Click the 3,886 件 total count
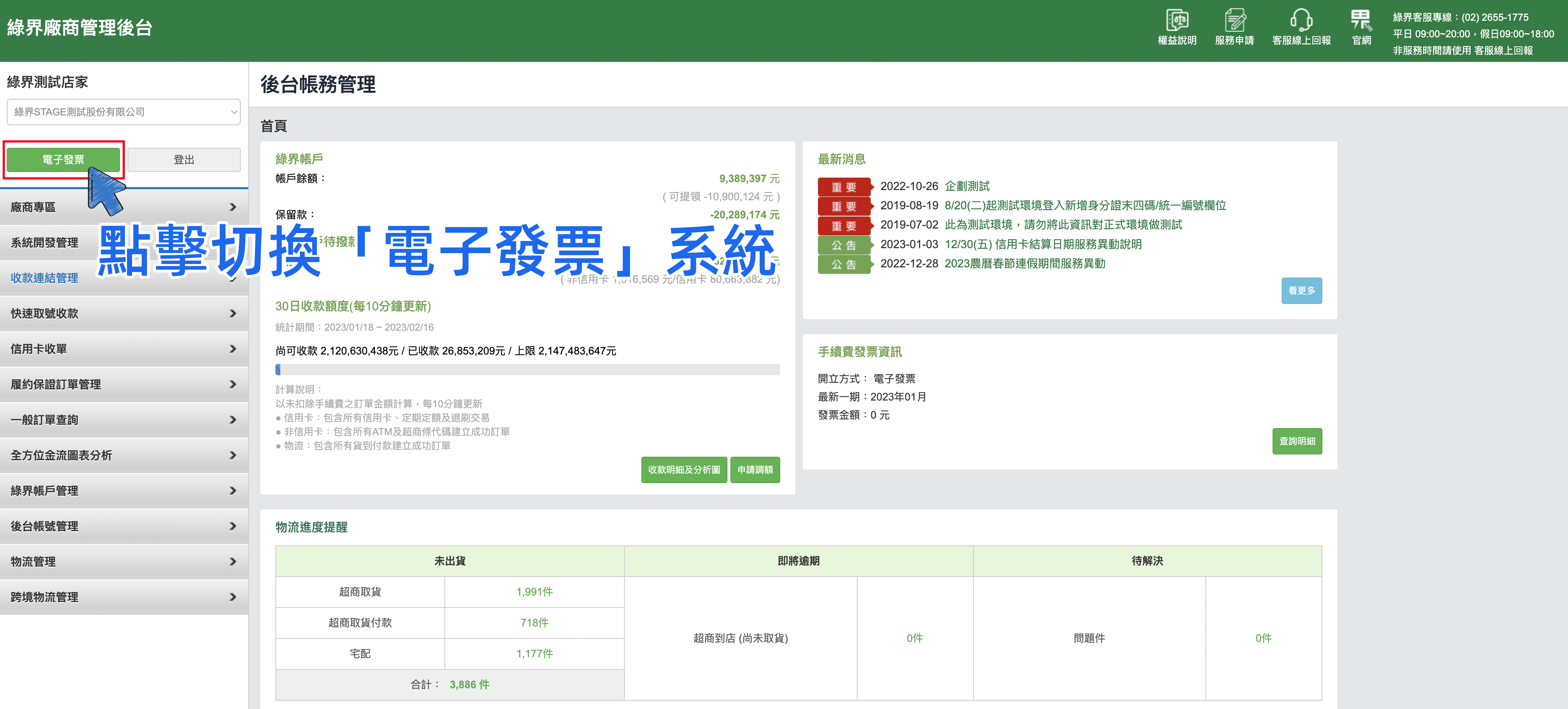The height and width of the screenshot is (709, 1568). (x=469, y=684)
